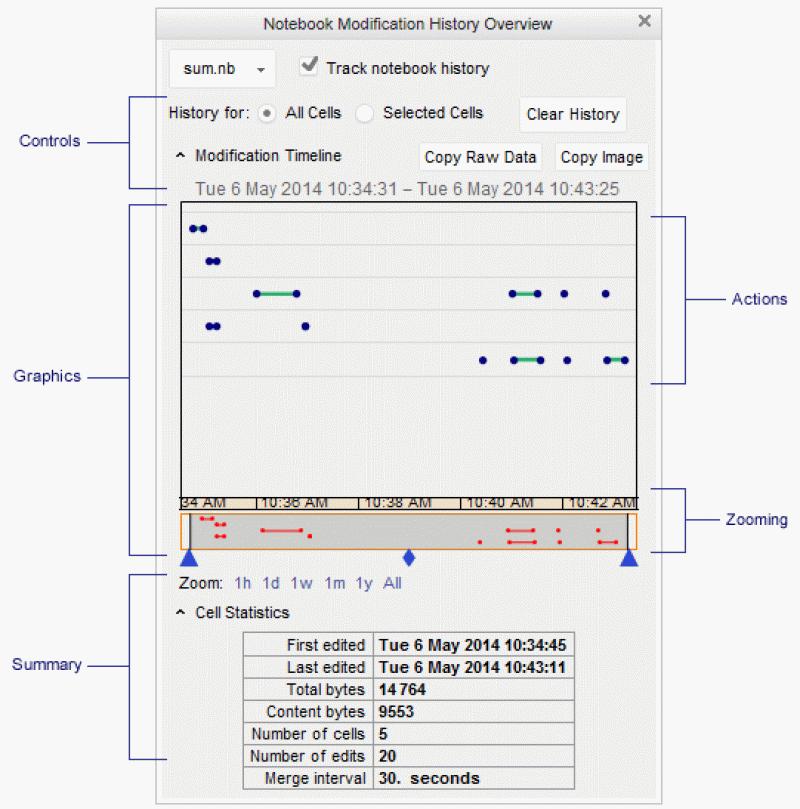Click Copy Raw Data to export history

pyautogui.click(x=480, y=157)
